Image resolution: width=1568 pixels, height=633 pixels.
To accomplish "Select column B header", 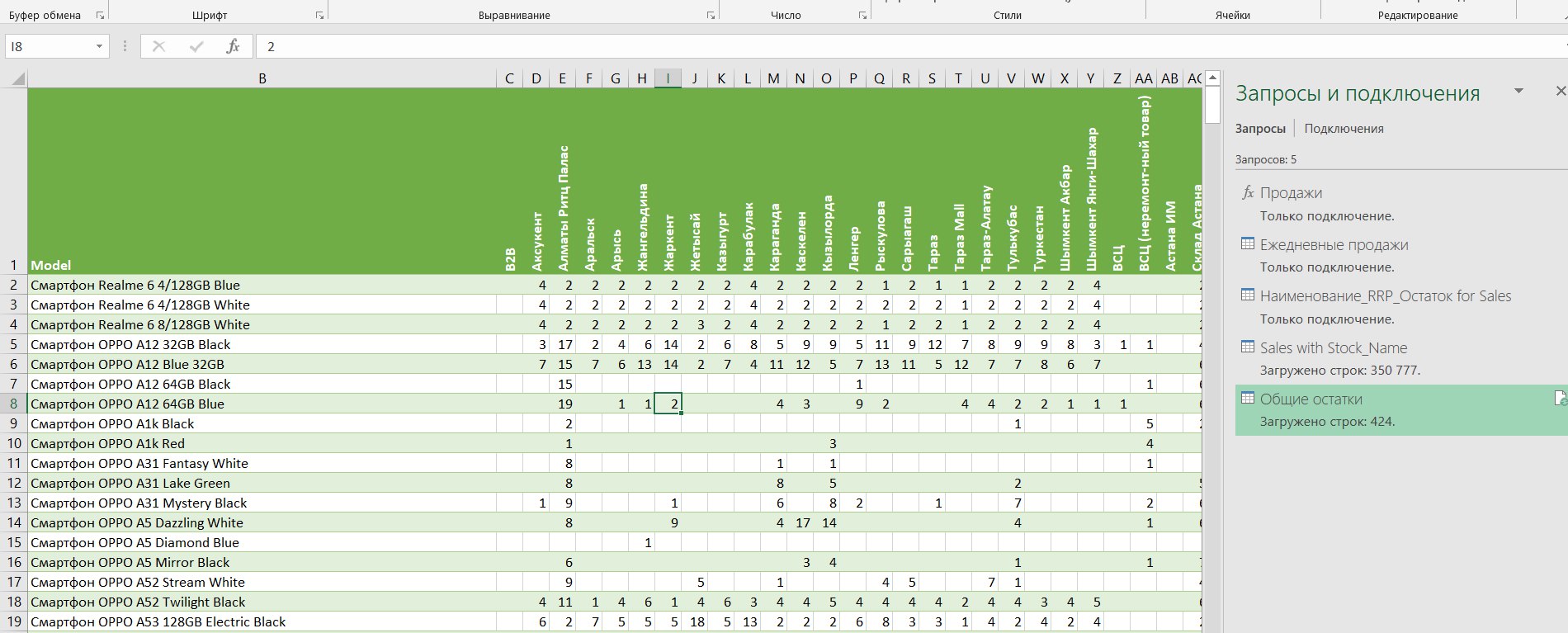I will coord(262,79).
